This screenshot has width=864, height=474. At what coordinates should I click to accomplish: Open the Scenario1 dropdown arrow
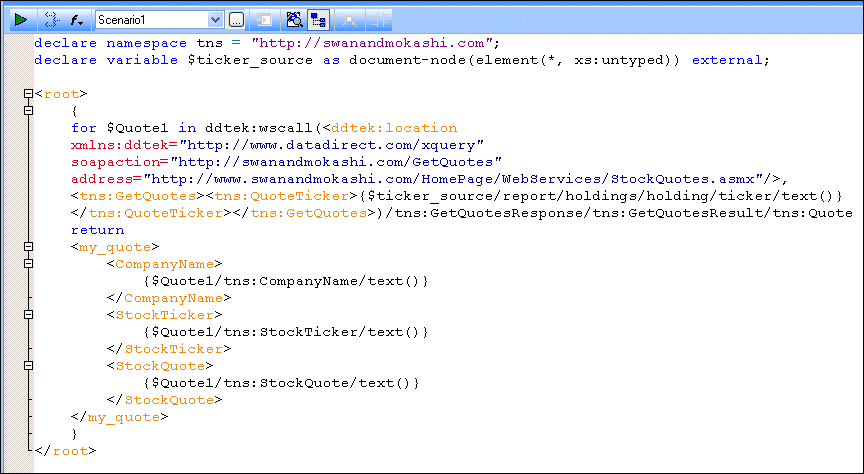pos(216,19)
